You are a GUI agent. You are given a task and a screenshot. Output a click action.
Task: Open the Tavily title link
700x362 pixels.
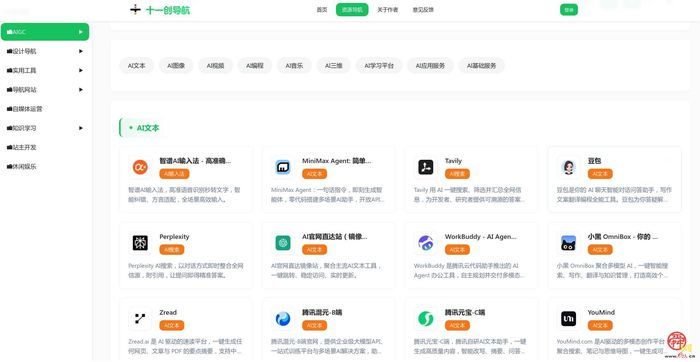pyautogui.click(x=453, y=161)
